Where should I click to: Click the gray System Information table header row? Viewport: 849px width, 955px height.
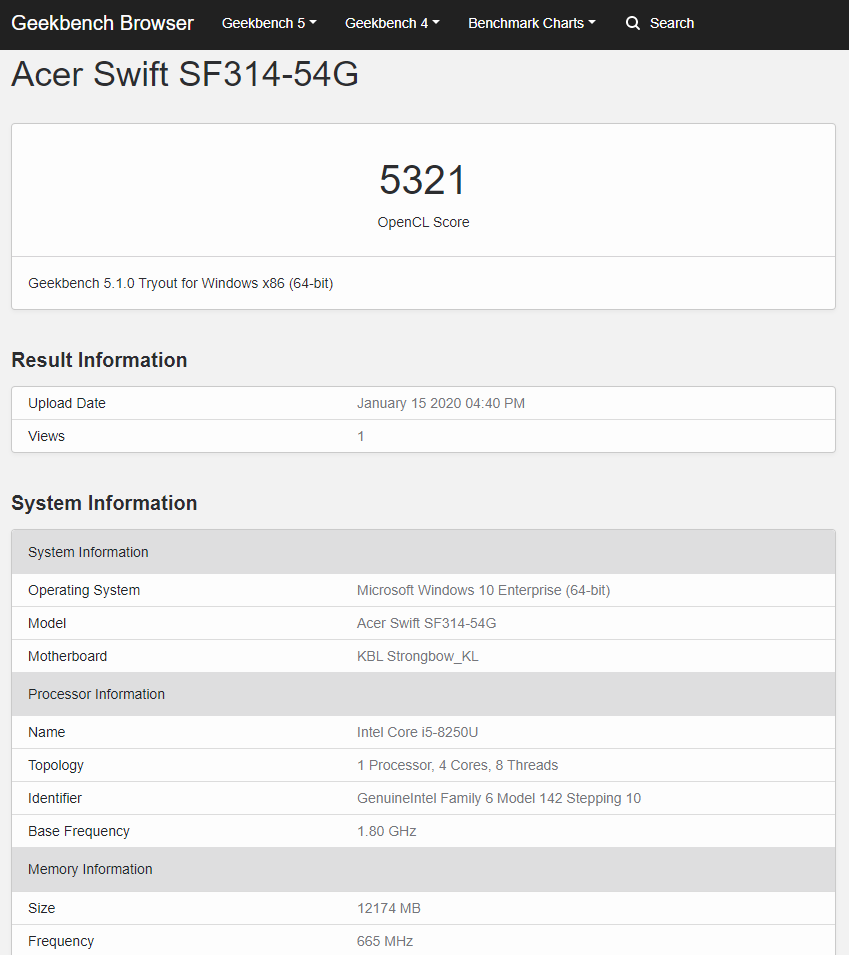click(423, 552)
